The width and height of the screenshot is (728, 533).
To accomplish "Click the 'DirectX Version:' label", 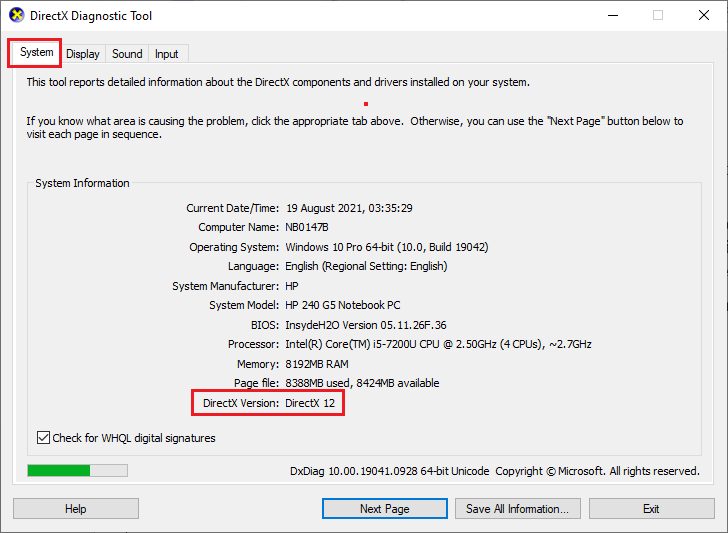I will point(241,403).
